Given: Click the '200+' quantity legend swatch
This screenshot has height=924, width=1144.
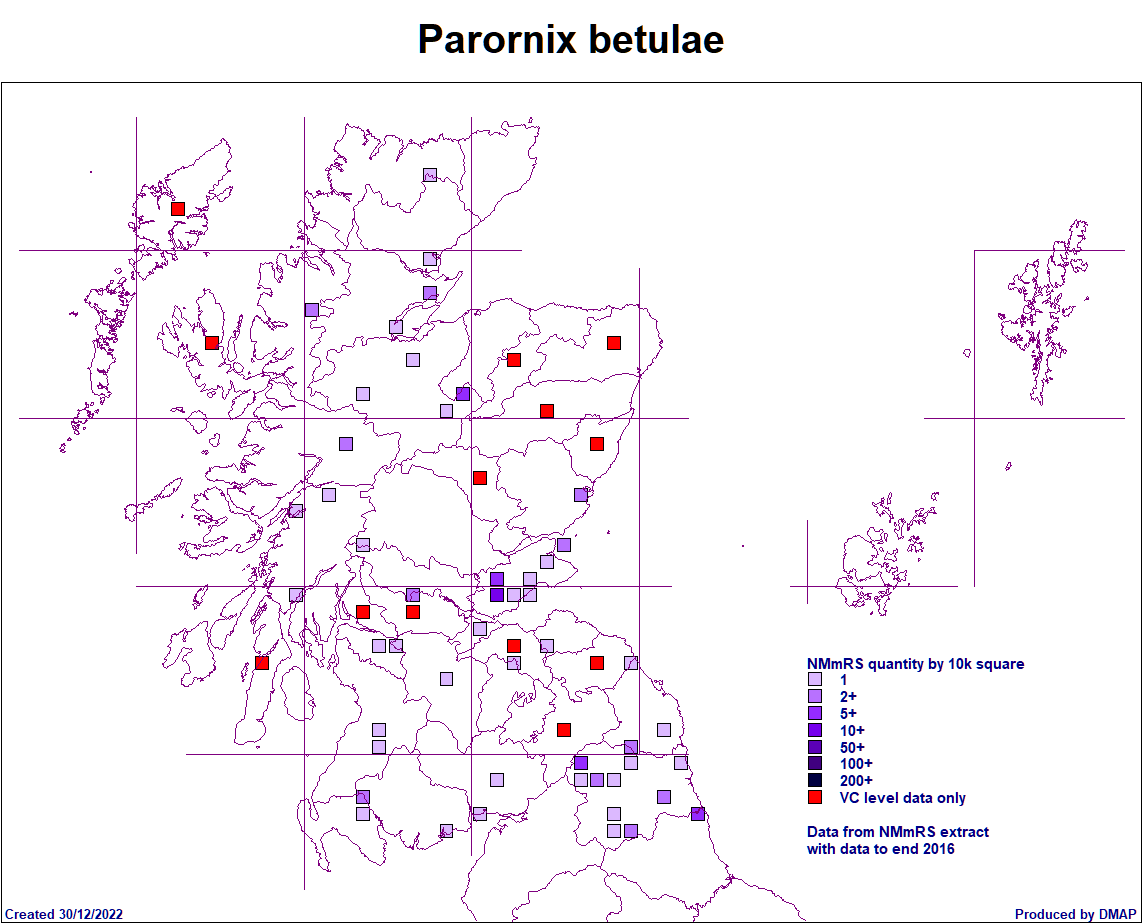Looking at the screenshot, I should (x=815, y=780).
